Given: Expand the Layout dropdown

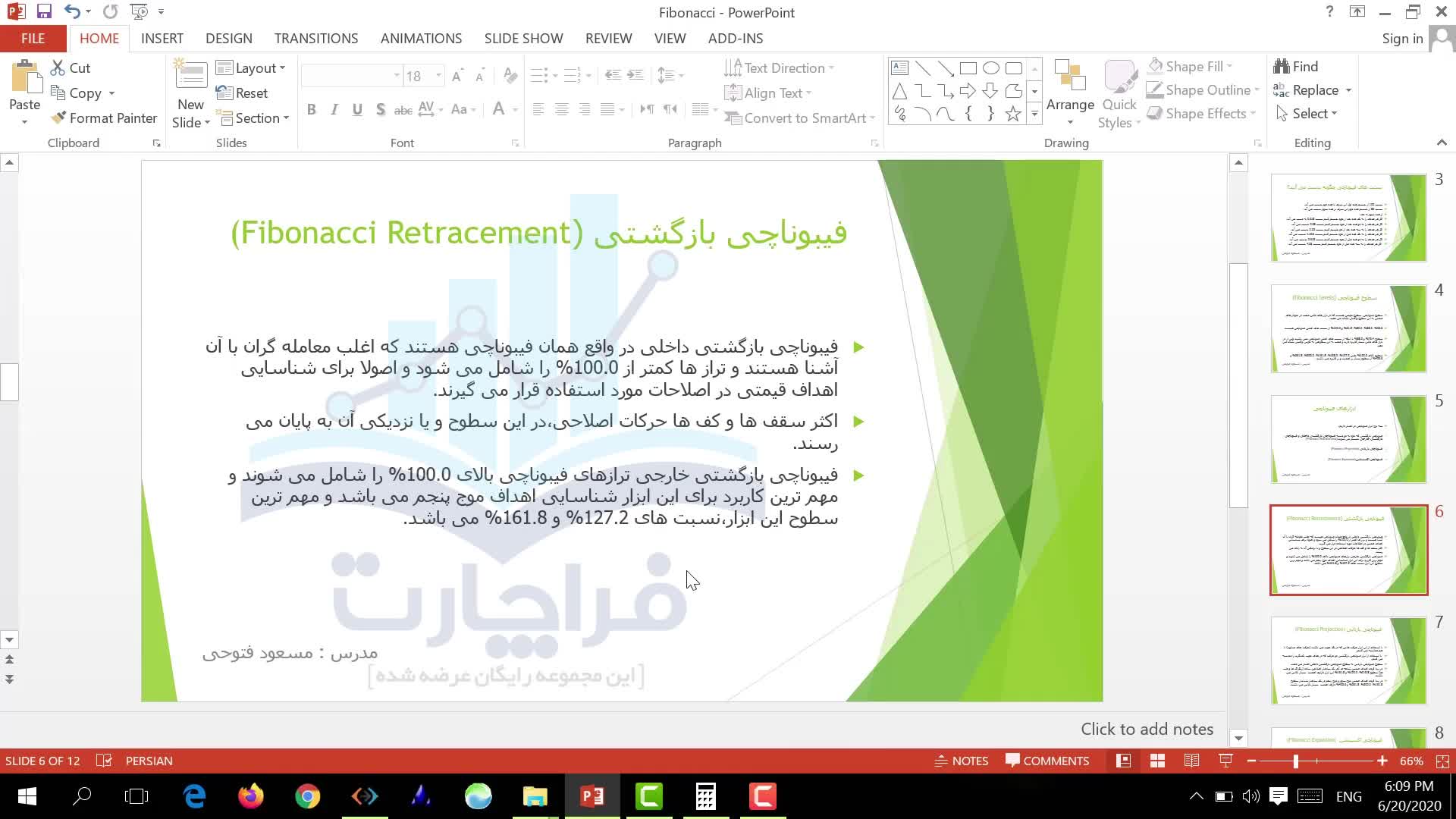Looking at the screenshot, I should click(251, 68).
